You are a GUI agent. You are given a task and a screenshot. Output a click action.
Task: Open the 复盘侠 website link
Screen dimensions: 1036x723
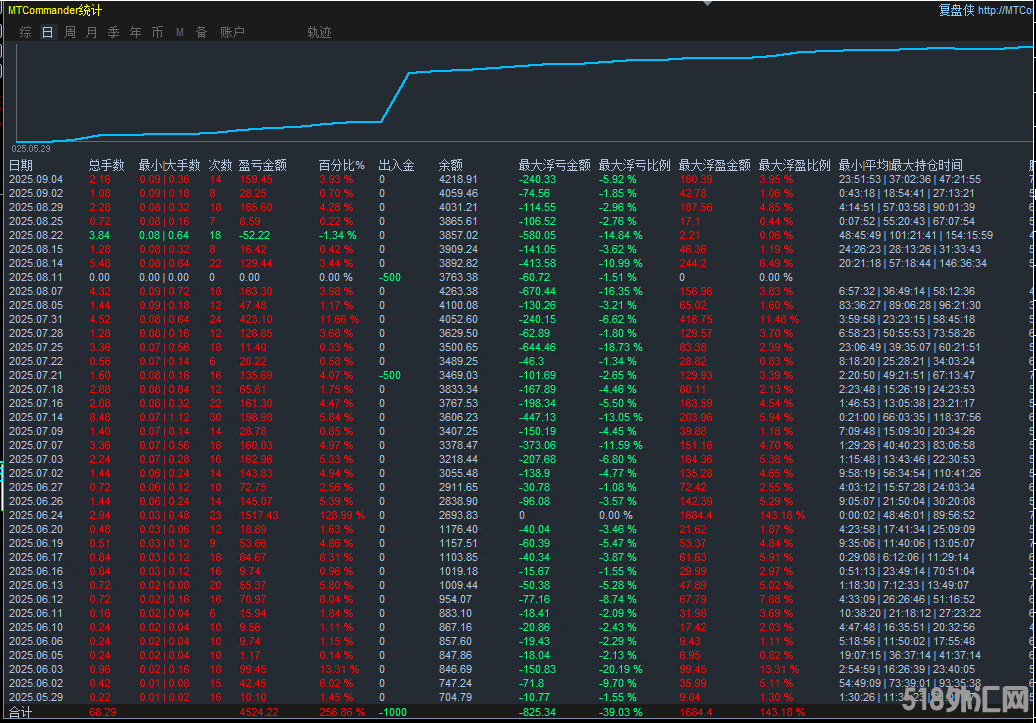coord(990,10)
